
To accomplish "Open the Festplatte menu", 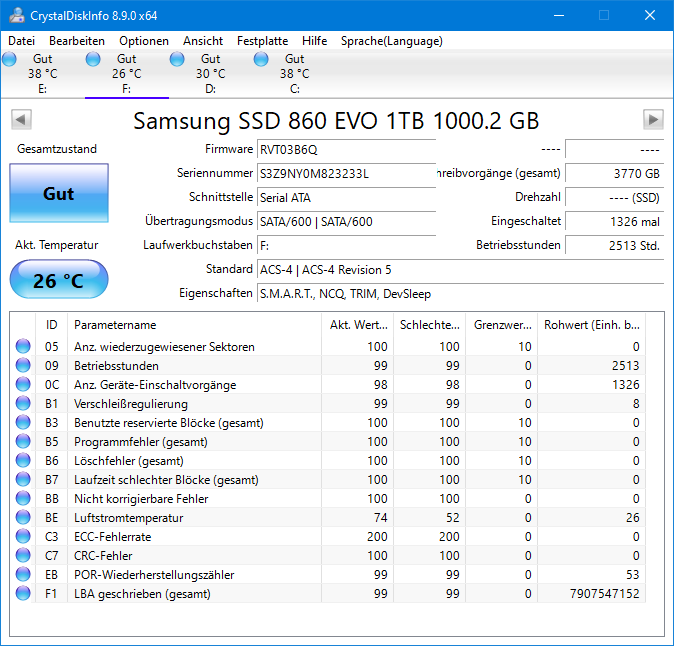I will point(262,41).
